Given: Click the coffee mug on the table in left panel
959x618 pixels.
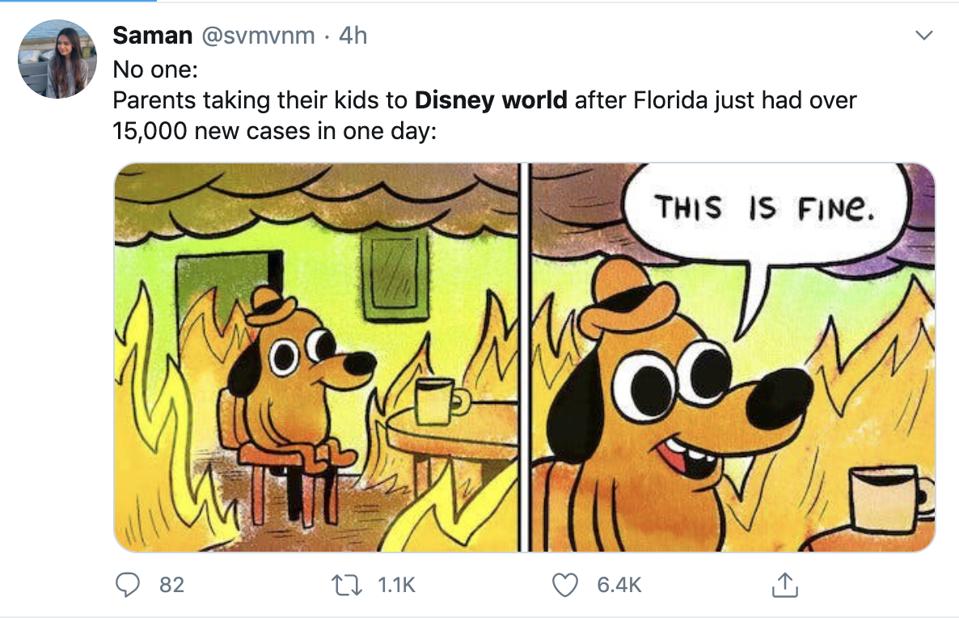Looking at the screenshot, I should (x=437, y=400).
